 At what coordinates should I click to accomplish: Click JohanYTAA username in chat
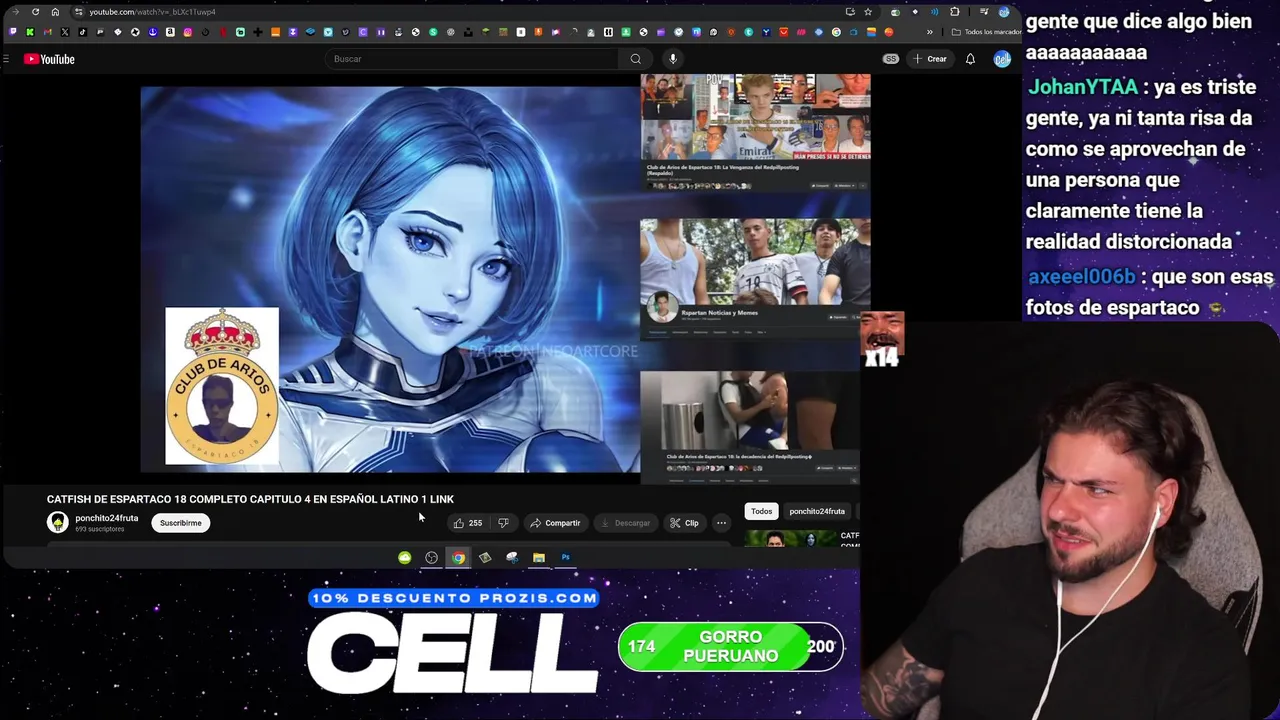tap(1085, 87)
